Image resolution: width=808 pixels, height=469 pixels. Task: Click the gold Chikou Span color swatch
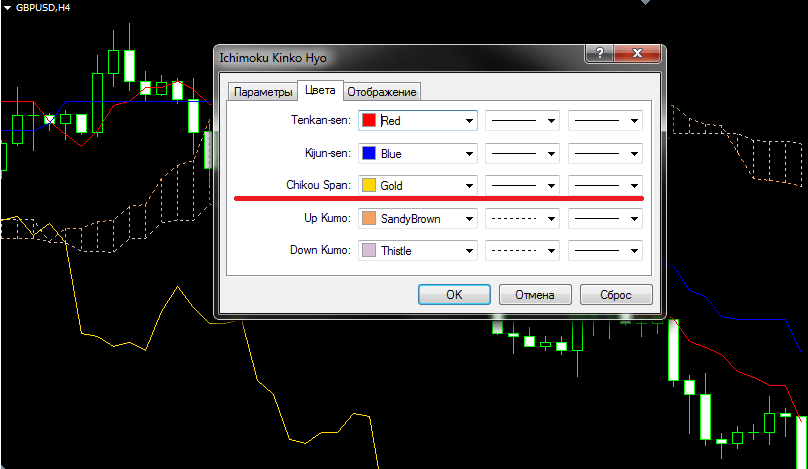pyautogui.click(x=369, y=186)
